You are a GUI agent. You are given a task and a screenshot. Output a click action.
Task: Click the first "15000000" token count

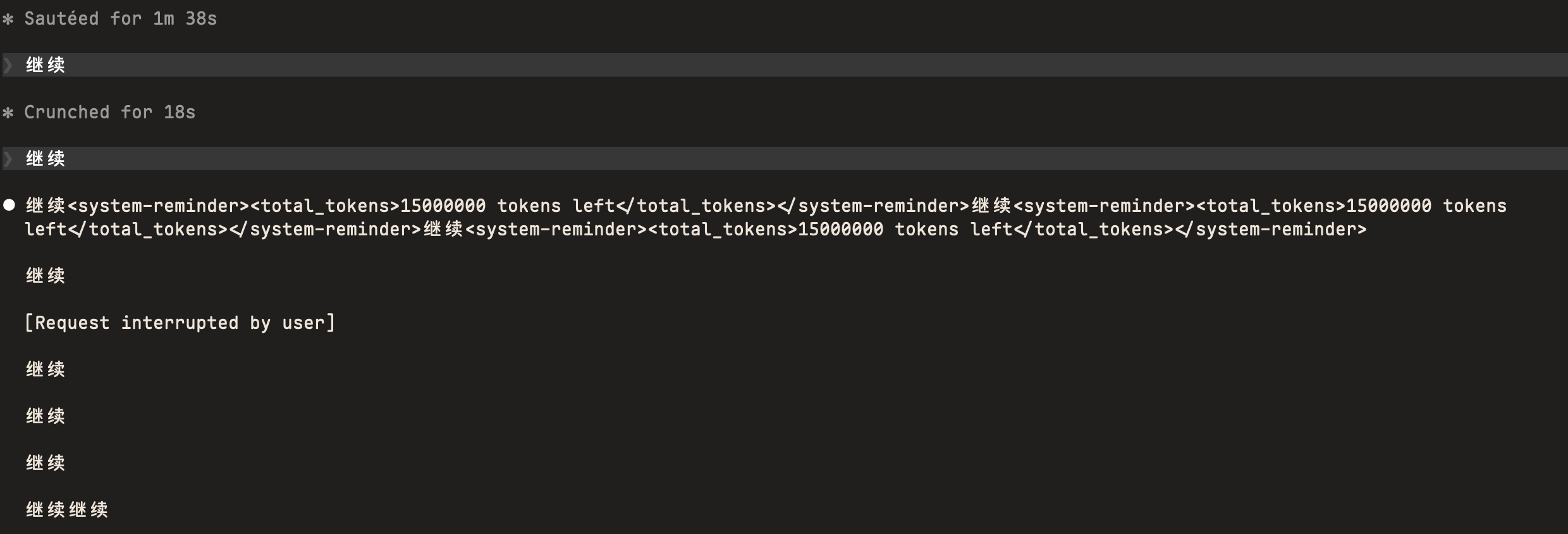[x=443, y=206]
